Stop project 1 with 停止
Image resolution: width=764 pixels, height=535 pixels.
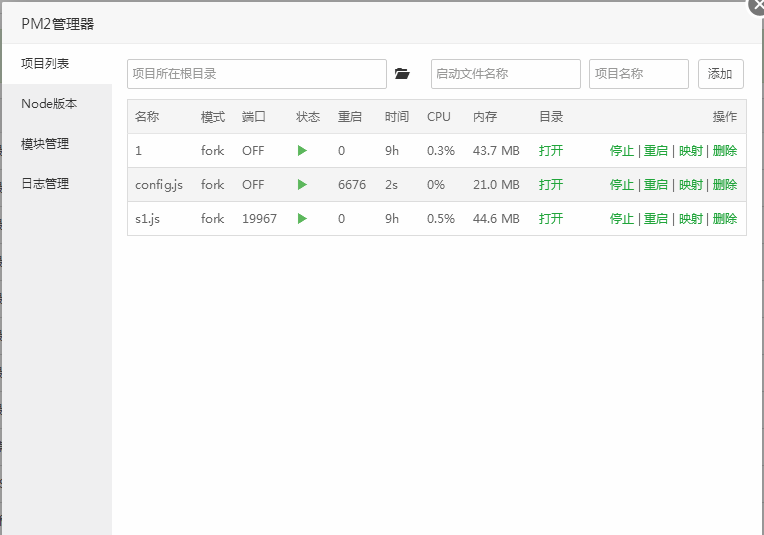622,151
